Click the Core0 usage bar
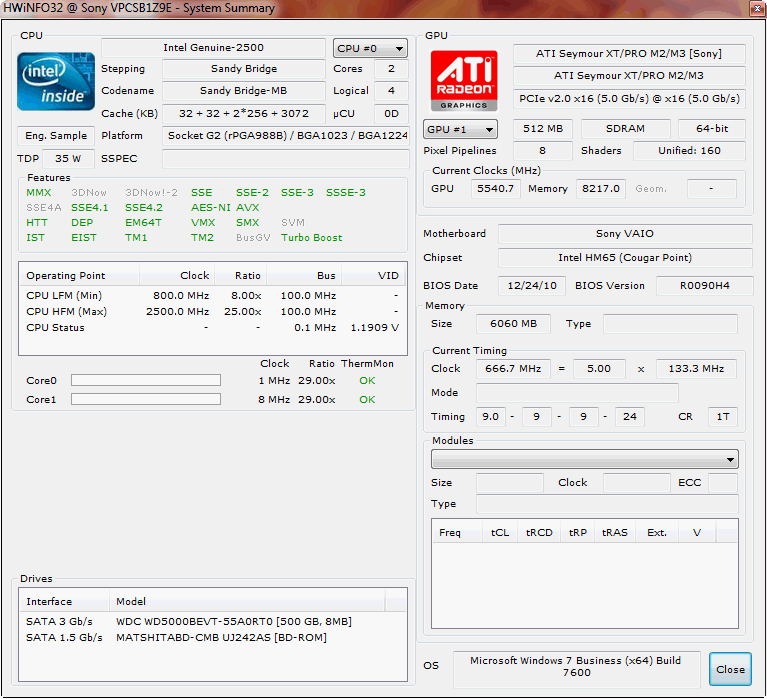 coord(146,380)
